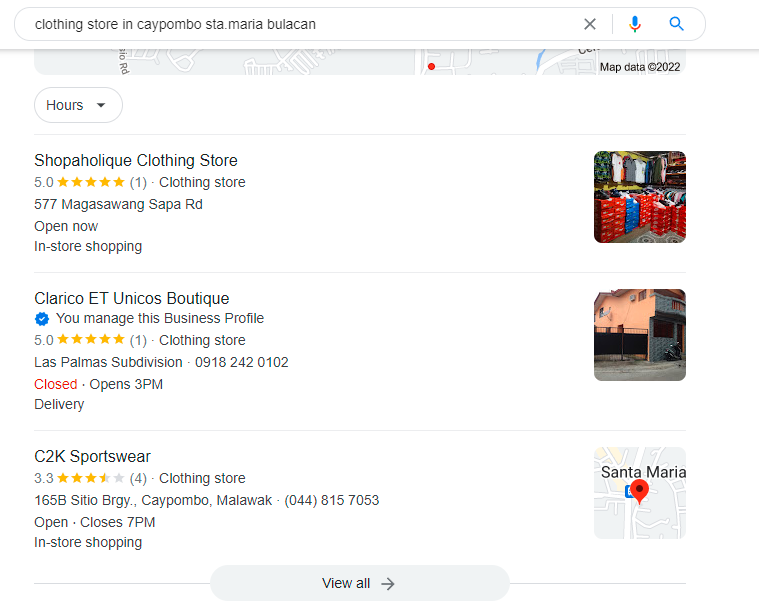Click phone number 0918 242 0102
Image resolution: width=759 pixels, height=616 pixels.
pyautogui.click(x=242, y=362)
